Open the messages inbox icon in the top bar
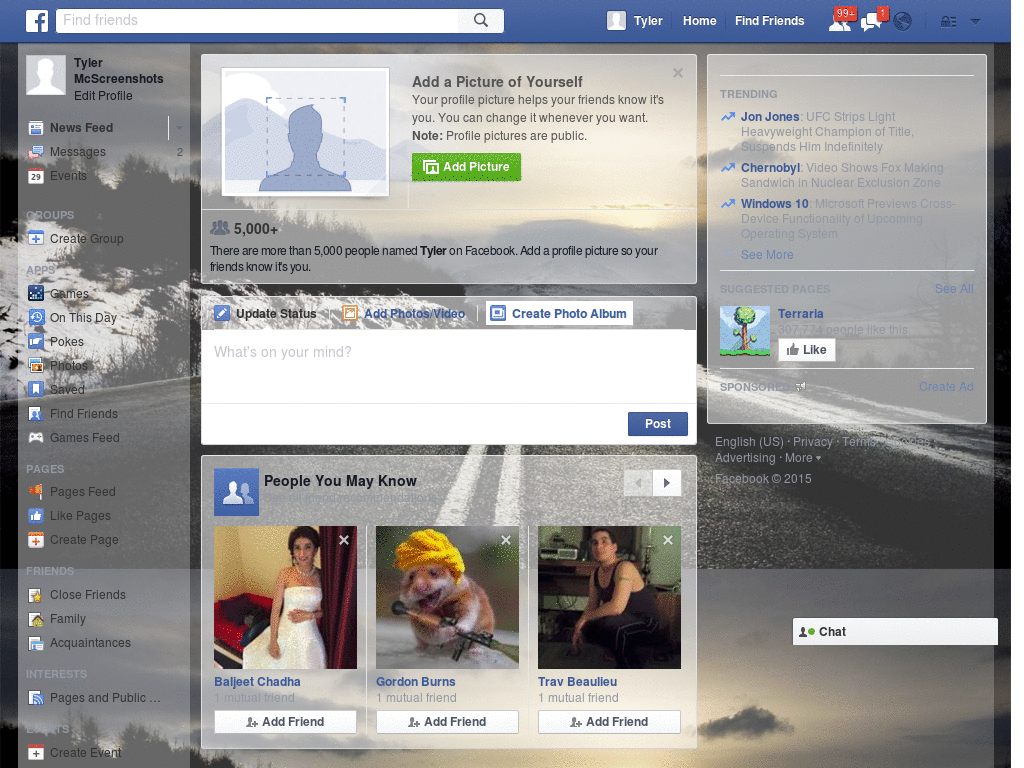This screenshot has height=768, width=1024. click(x=871, y=22)
